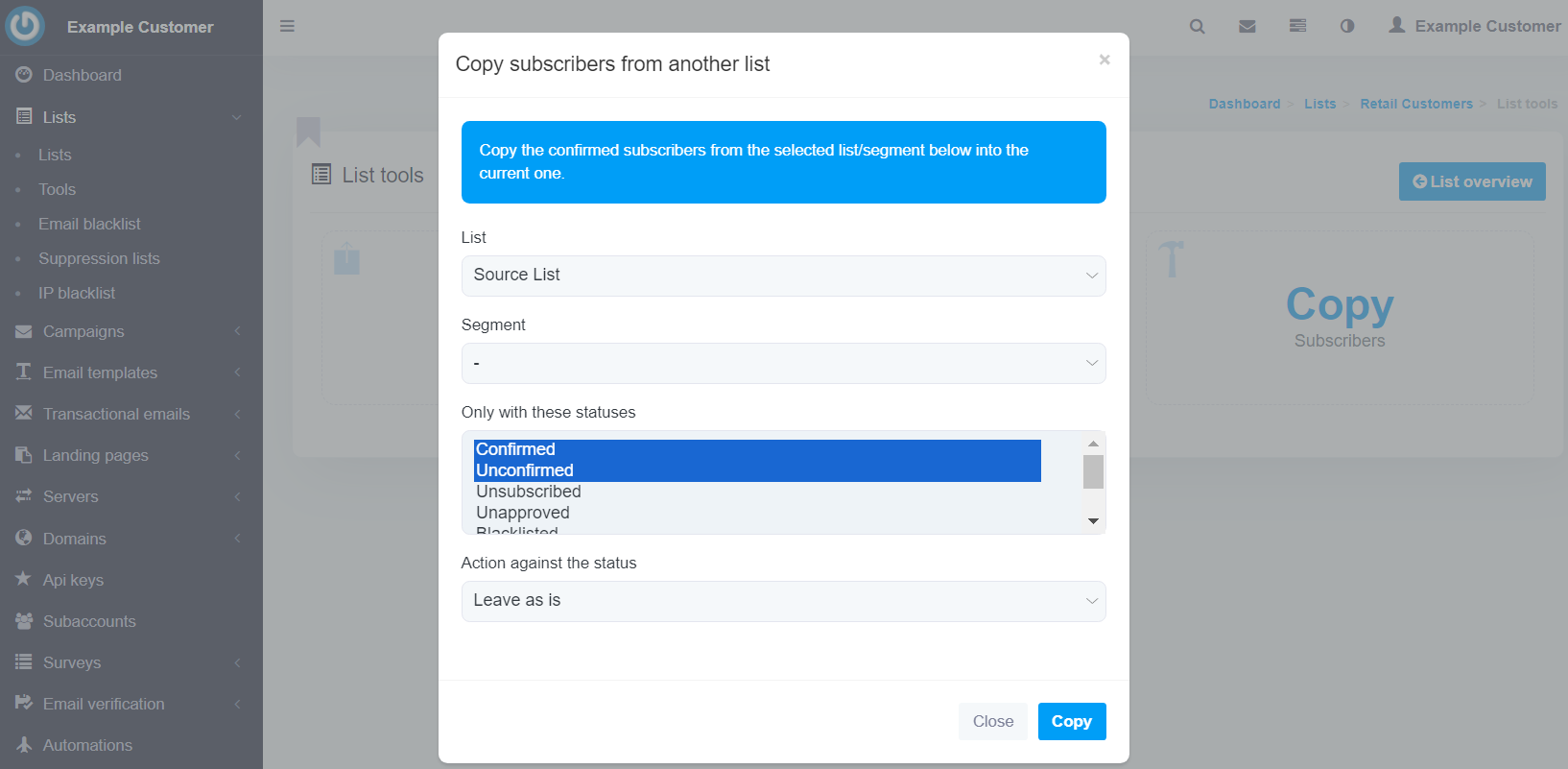Open the Segment dropdown
The width and height of the screenshot is (1568, 769).
[x=783, y=364]
